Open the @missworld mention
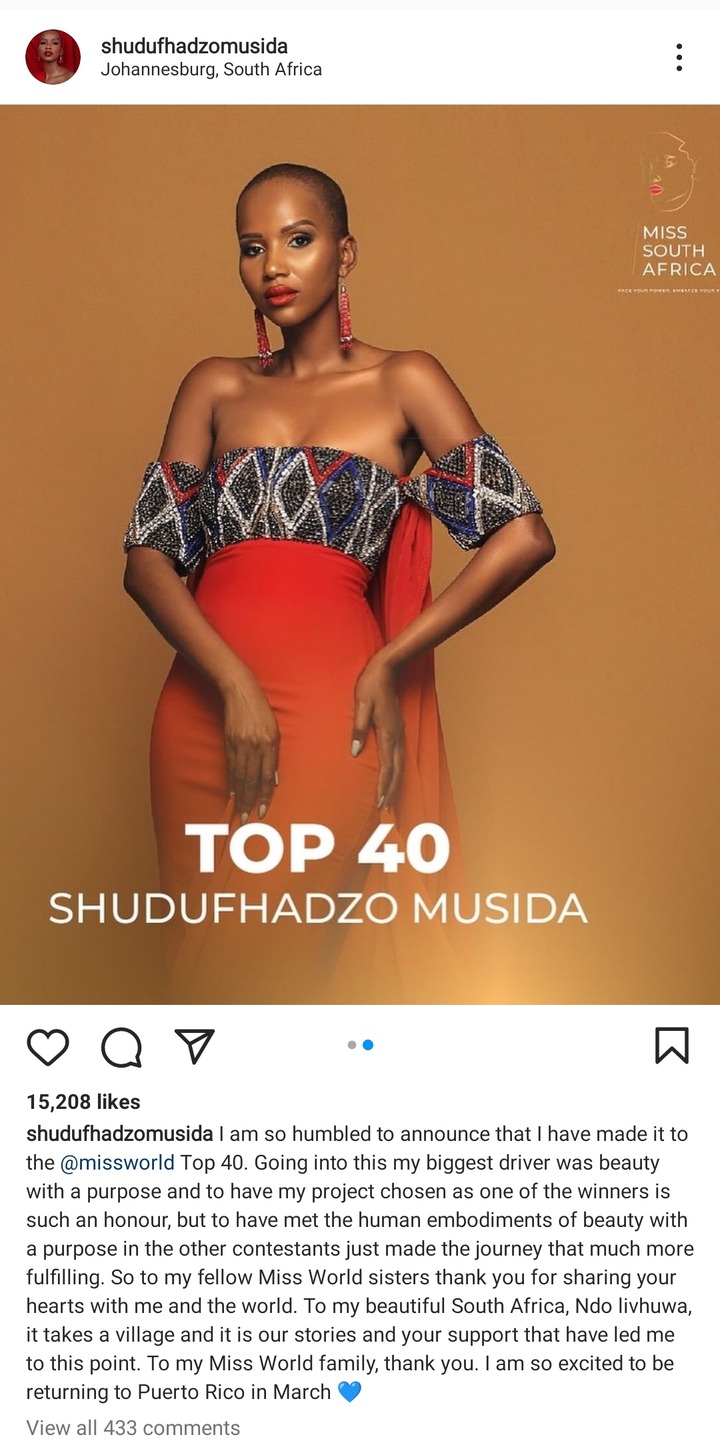Viewport: 720px width, 1439px height. 117,1163
